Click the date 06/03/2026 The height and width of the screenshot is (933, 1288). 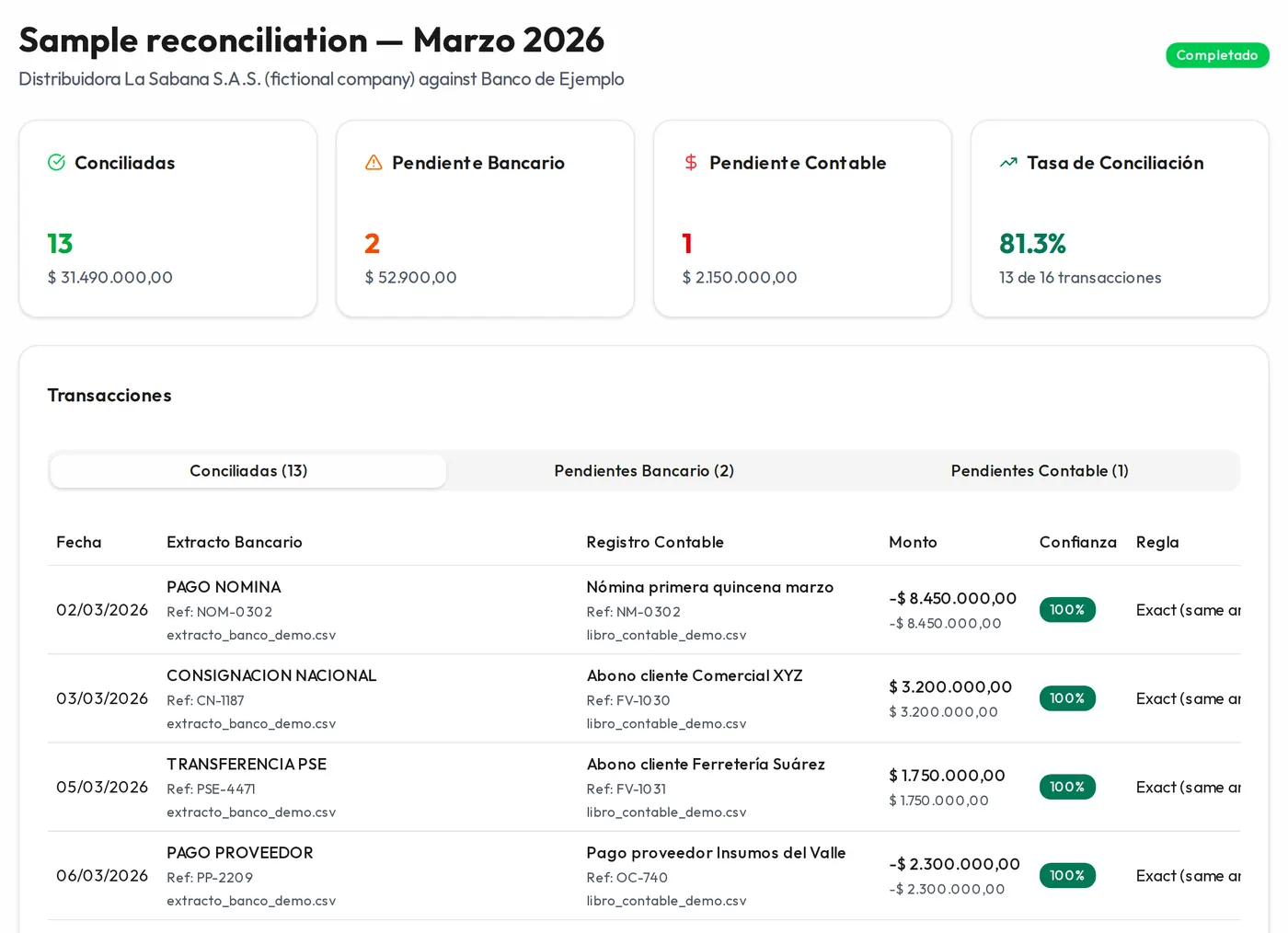pyautogui.click(x=102, y=875)
